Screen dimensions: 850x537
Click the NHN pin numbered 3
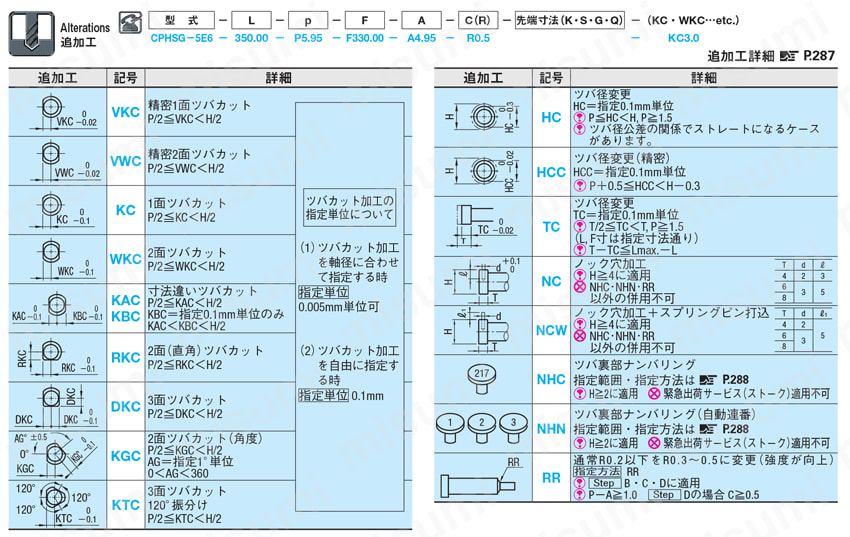513,428
